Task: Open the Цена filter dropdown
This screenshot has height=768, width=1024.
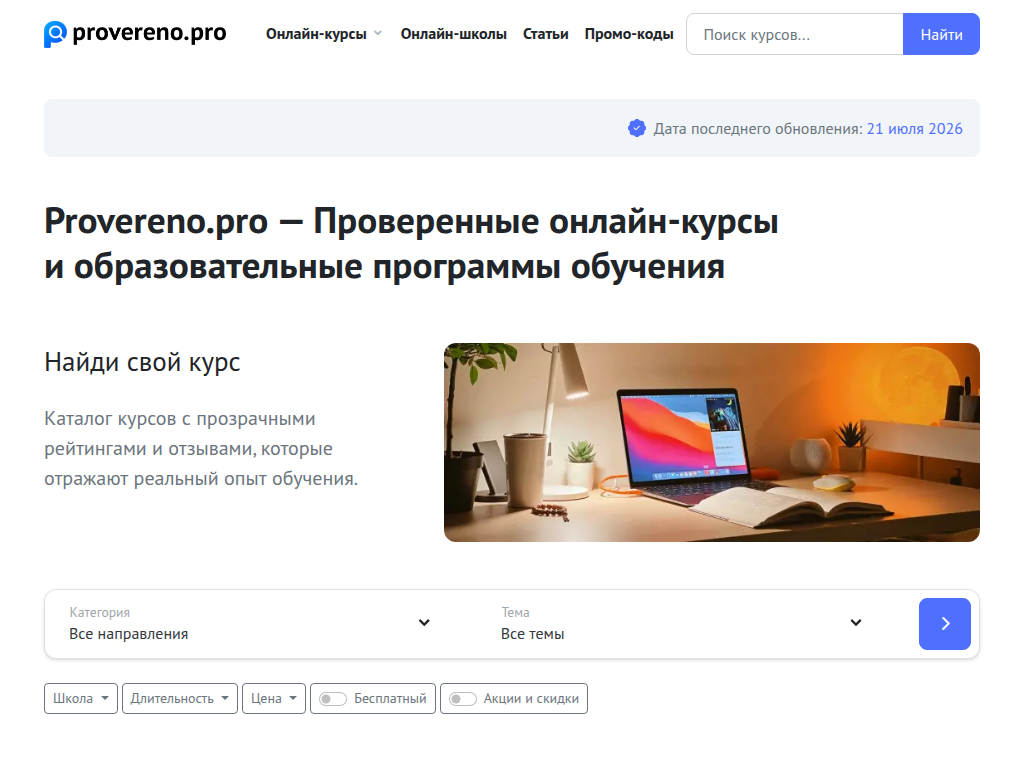Action: (x=274, y=698)
